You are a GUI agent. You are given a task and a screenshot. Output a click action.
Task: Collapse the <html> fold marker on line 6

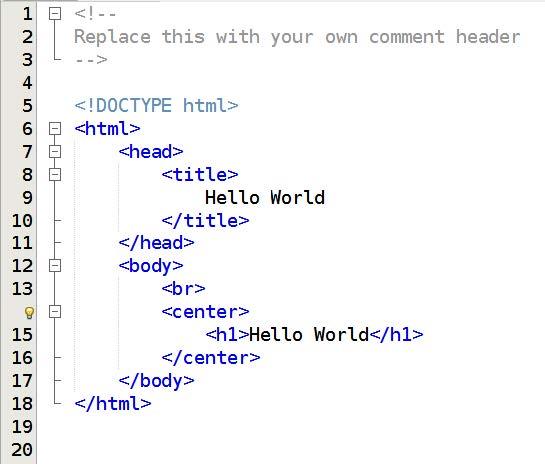(x=55, y=129)
